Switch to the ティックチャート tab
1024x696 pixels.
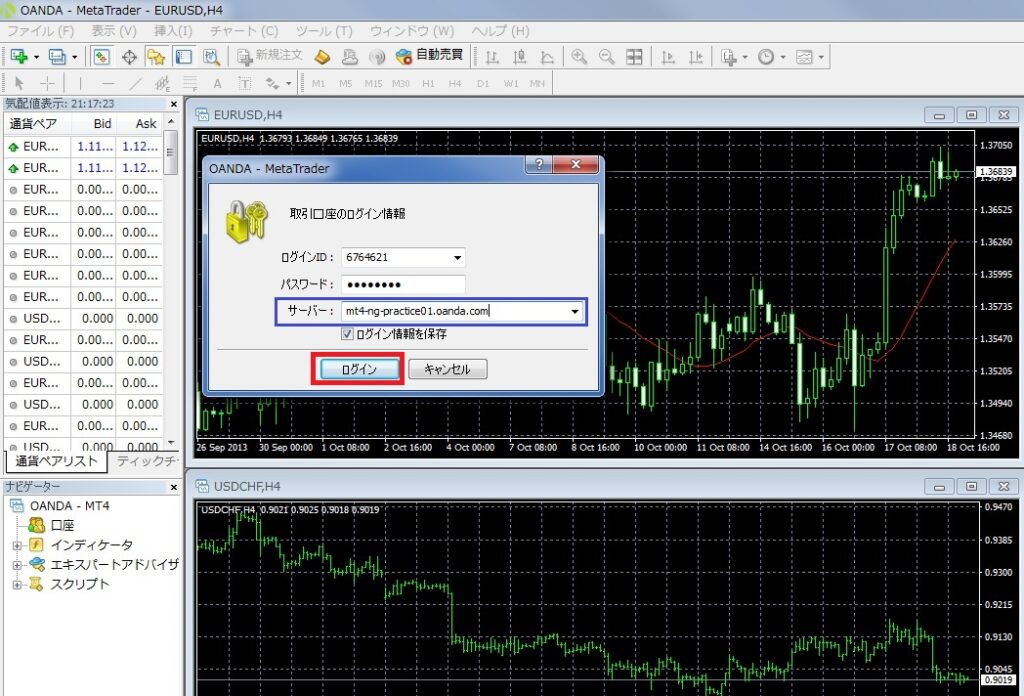147,461
